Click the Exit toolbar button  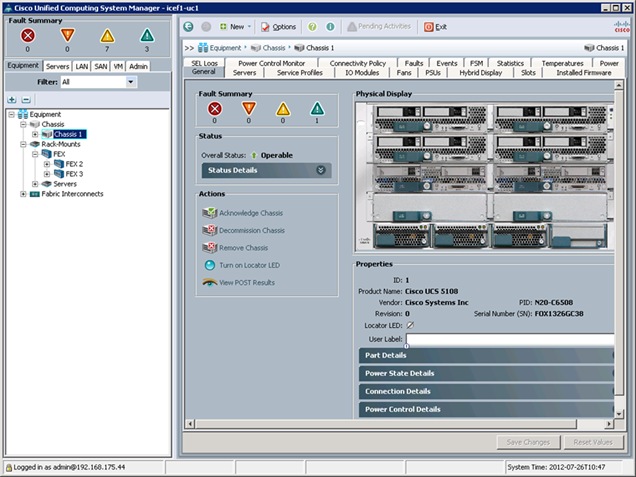pos(435,27)
